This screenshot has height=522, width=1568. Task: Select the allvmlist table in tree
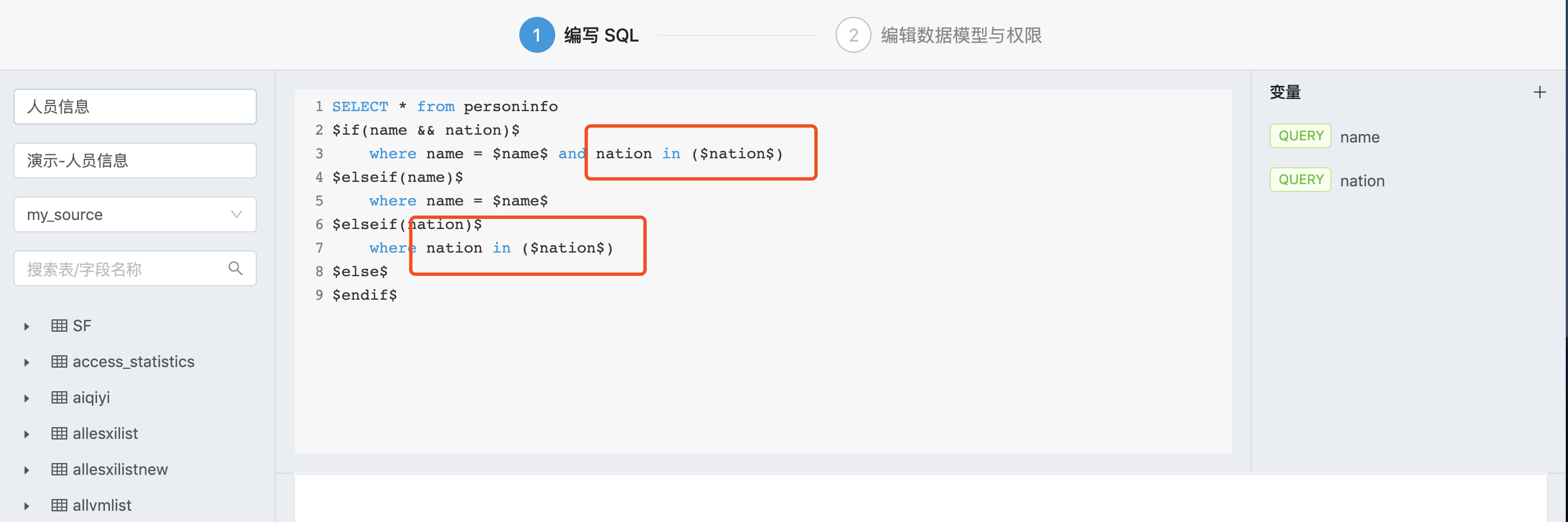(102, 506)
